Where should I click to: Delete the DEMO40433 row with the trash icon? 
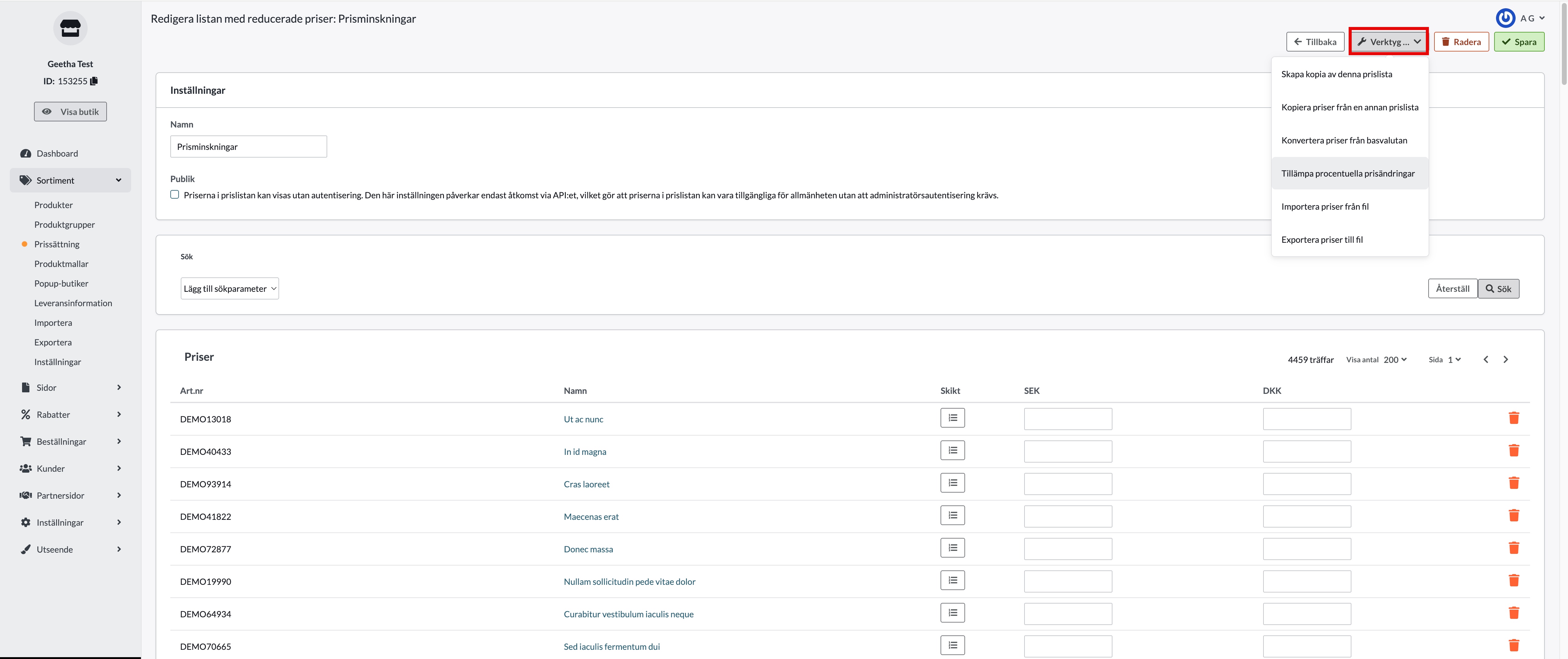pos(1513,451)
